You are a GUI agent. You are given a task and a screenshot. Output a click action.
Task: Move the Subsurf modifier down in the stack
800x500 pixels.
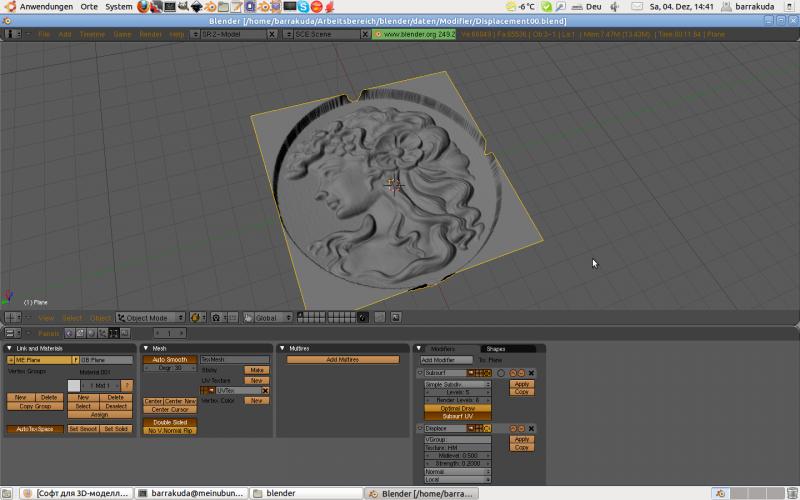(521, 373)
